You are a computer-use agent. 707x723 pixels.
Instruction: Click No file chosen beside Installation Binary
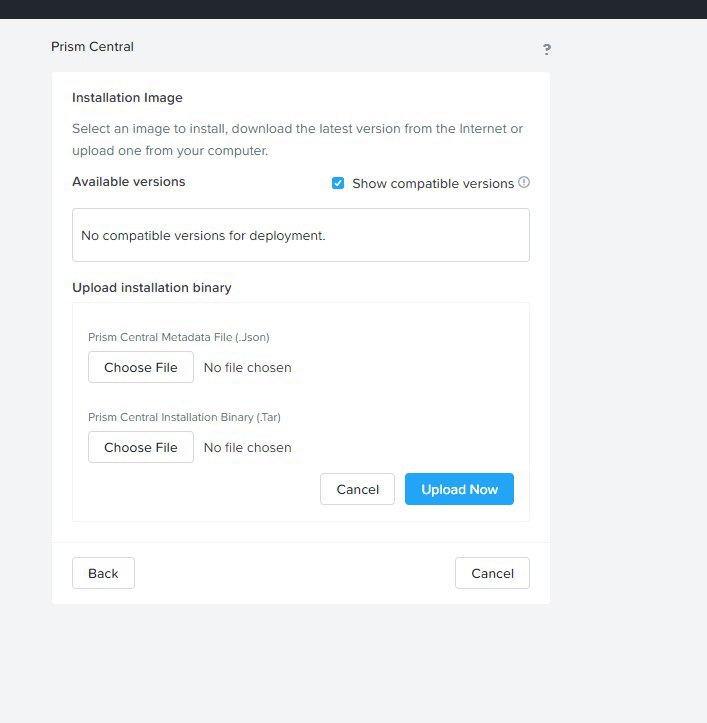tap(248, 447)
